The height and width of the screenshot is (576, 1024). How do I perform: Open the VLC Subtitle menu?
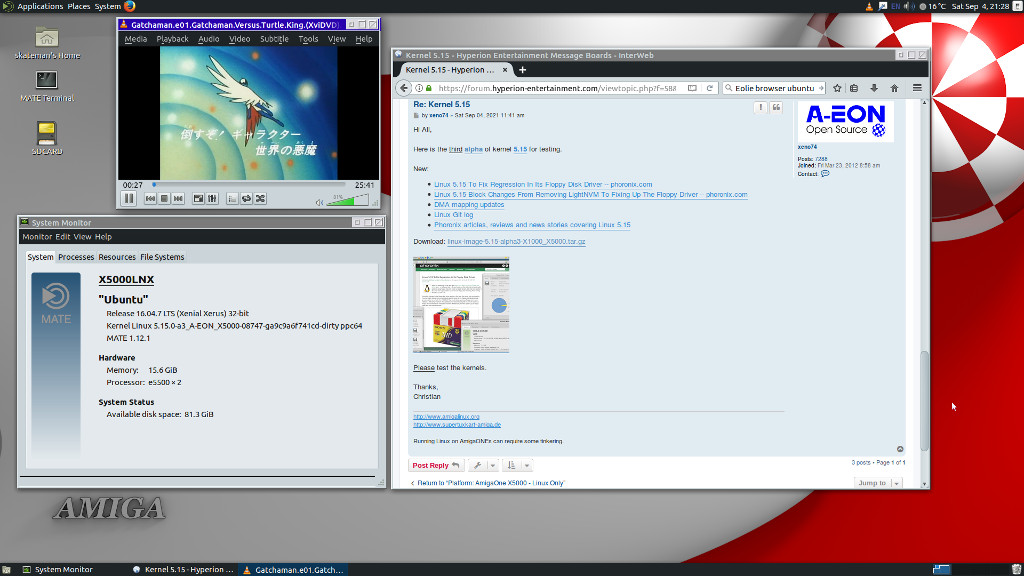pyautogui.click(x=274, y=39)
